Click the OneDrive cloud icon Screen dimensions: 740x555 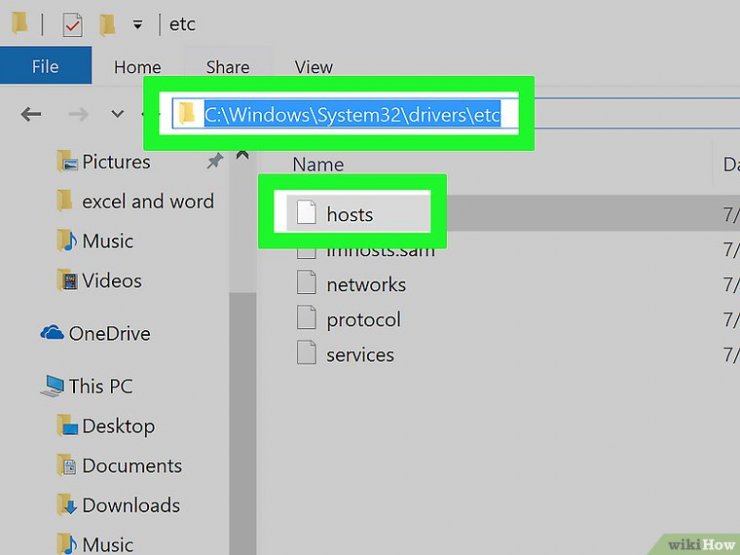coord(52,333)
